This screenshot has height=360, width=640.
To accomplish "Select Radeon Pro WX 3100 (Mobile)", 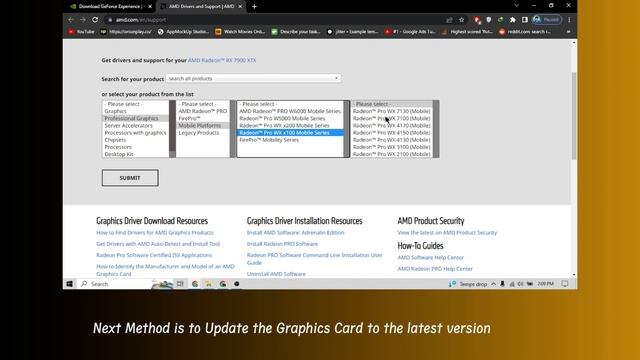I will pos(391,147).
